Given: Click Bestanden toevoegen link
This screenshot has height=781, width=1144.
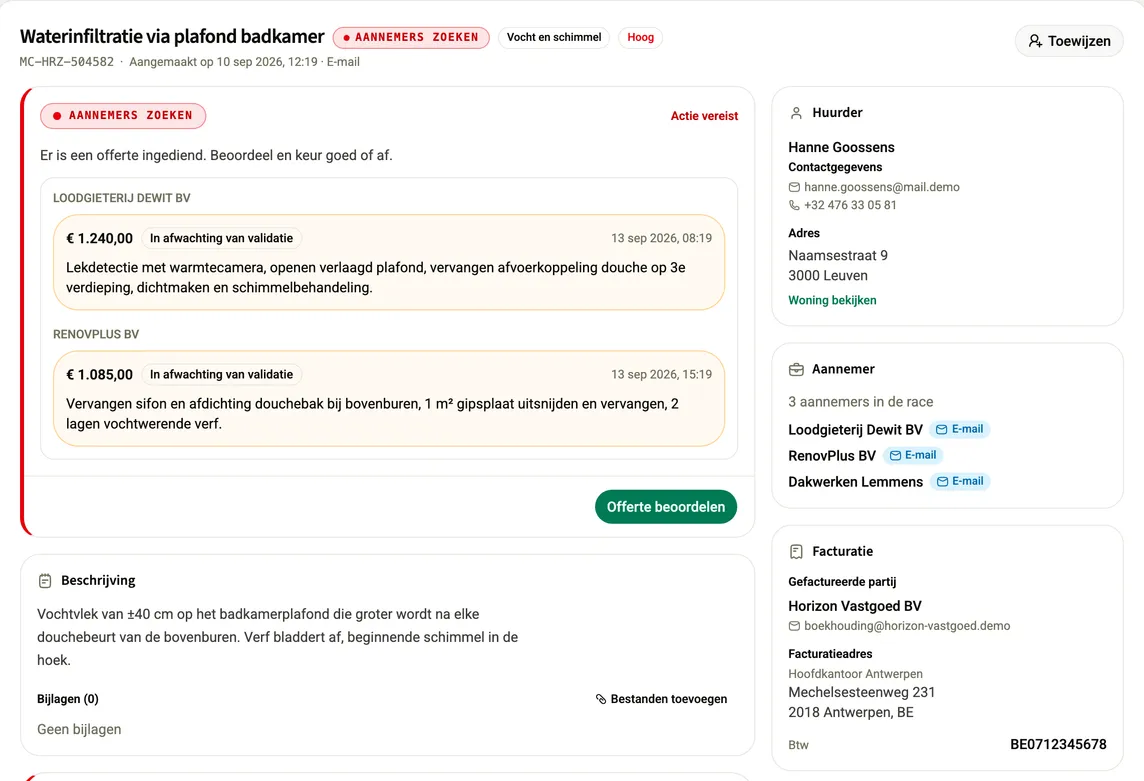Looking at the screenshot, I should click(x=661, y=699).
